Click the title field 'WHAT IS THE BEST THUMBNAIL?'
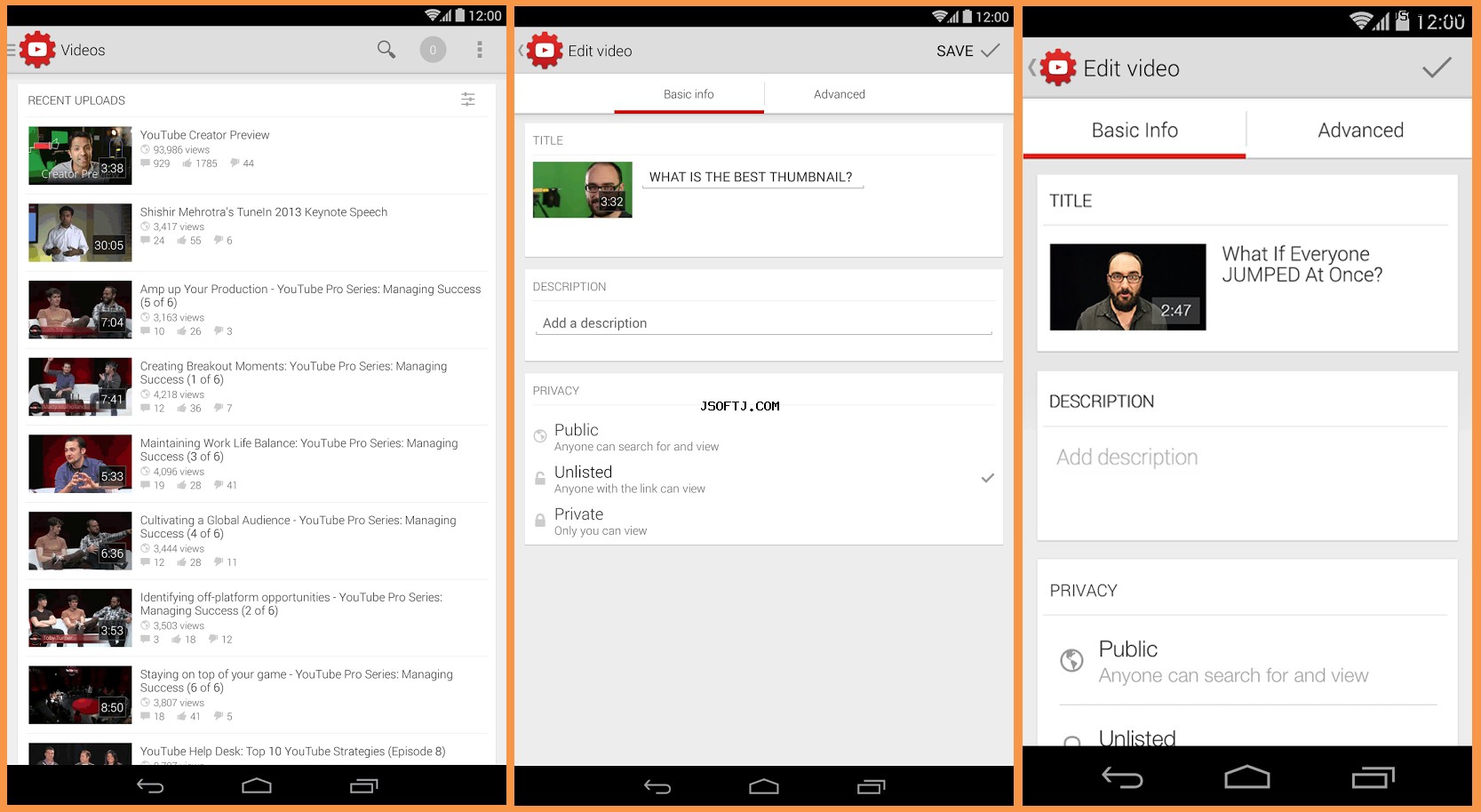This screenshot has width=1481, height=812. tap(752, 177)
